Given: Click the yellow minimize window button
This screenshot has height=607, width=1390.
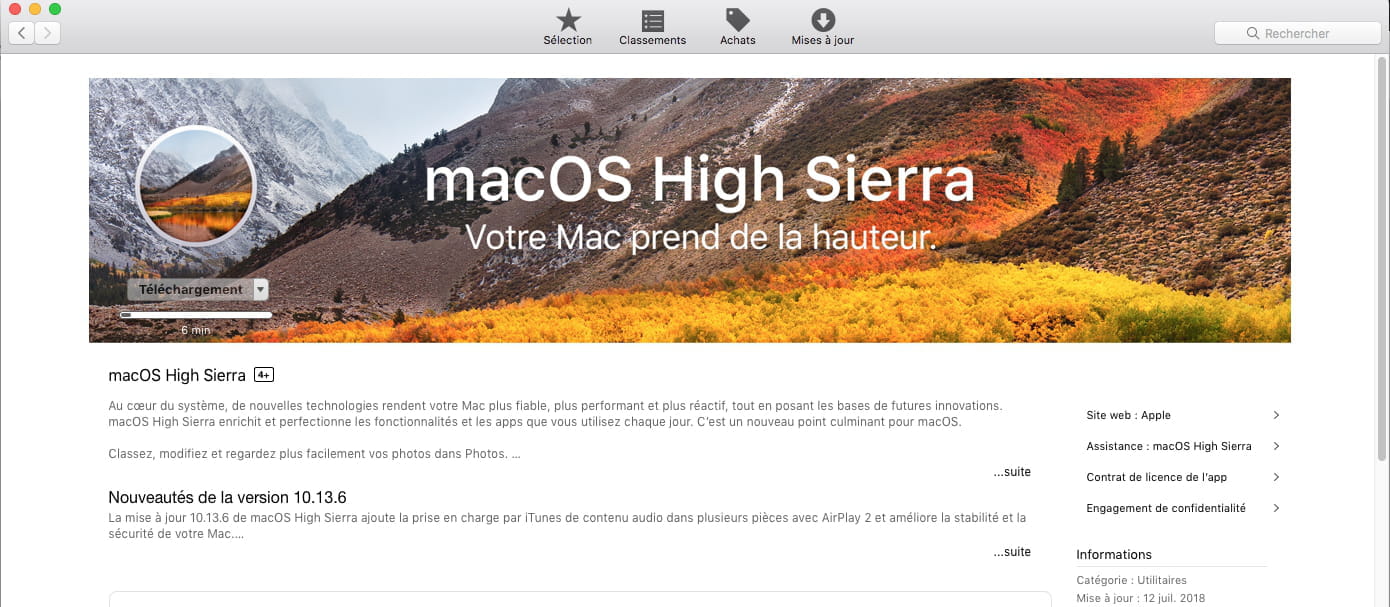Looking at the screenshot, I should (x=35, y=9).
